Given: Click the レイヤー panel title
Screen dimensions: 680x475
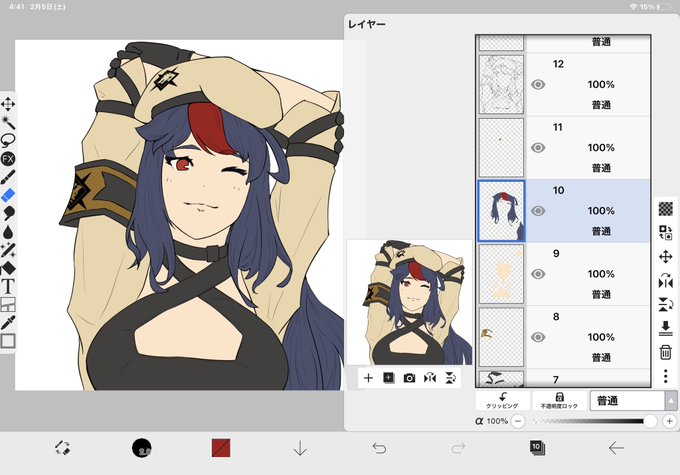Looking at the screenshot, I should coord(367,24).
